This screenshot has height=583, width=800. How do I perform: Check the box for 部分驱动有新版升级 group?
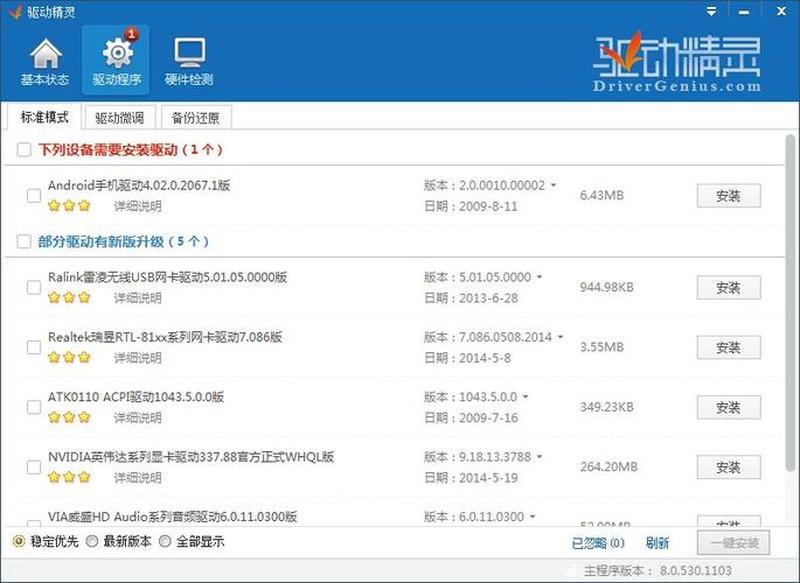click(x=23, y=241)
